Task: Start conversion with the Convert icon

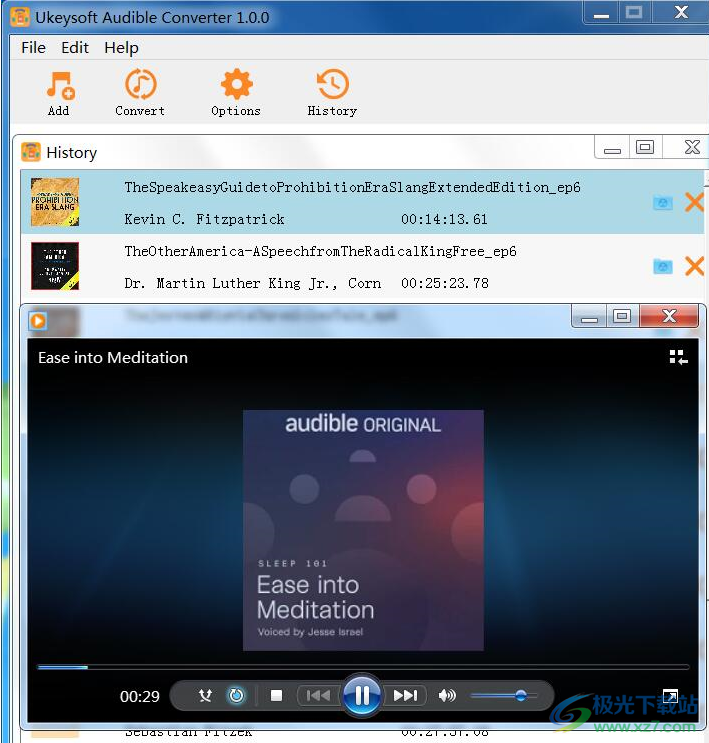Action: click(x=140, y=84)
